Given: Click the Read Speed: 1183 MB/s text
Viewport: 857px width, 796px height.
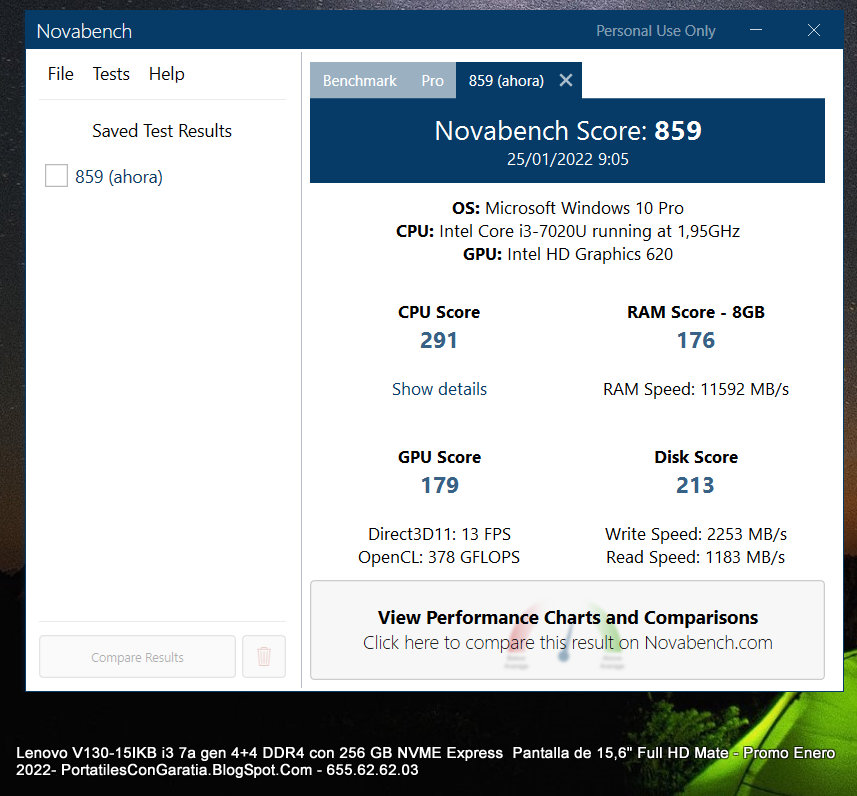Looking at the screenshot, I should pos(695,557).
